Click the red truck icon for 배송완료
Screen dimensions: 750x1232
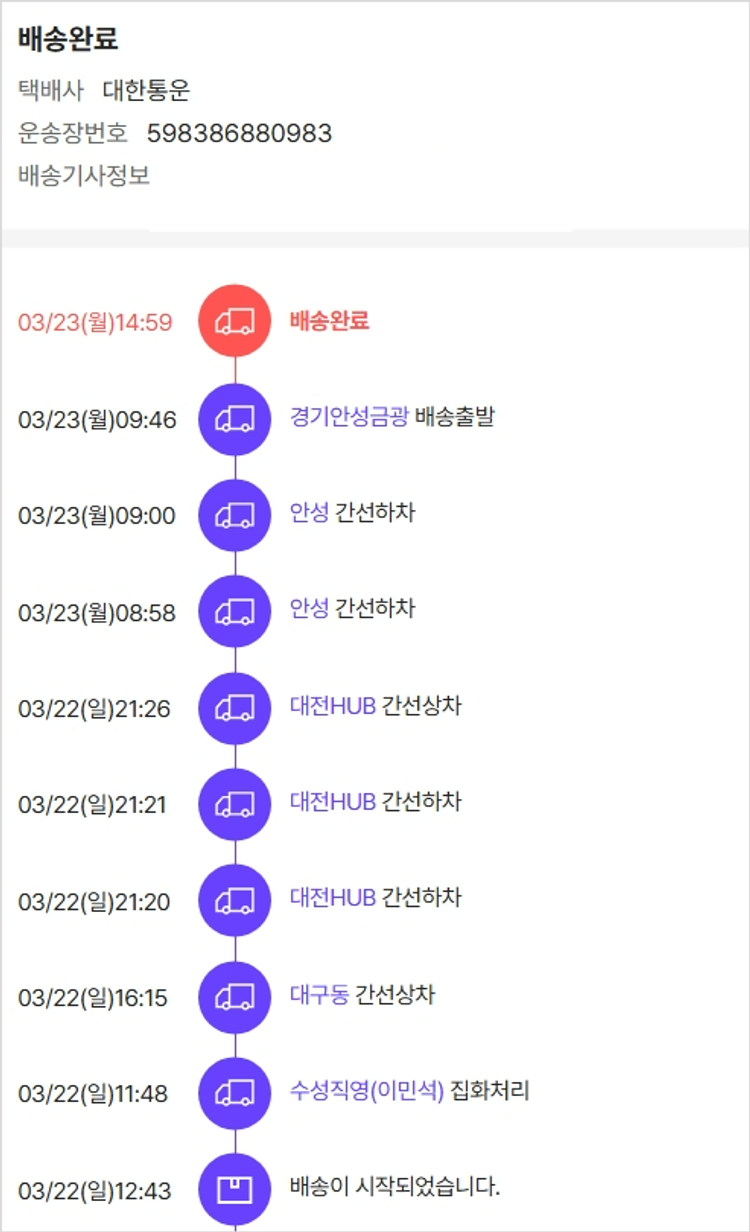235,321
